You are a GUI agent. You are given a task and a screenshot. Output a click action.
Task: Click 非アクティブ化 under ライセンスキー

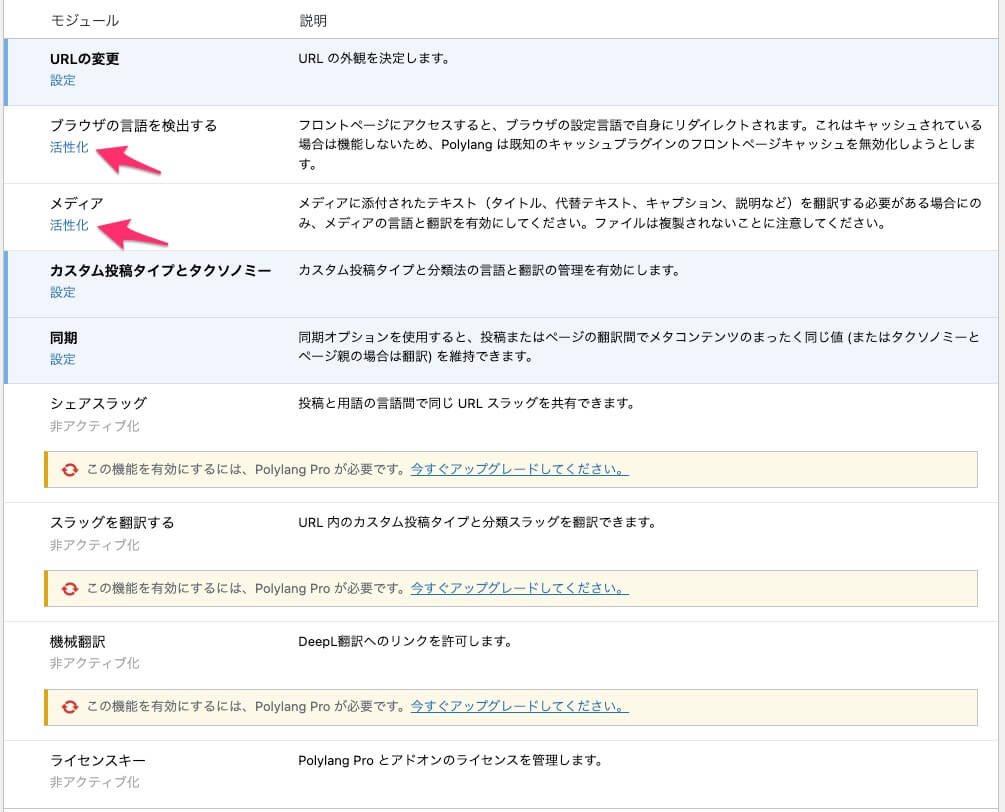click(x=94, y=782)
